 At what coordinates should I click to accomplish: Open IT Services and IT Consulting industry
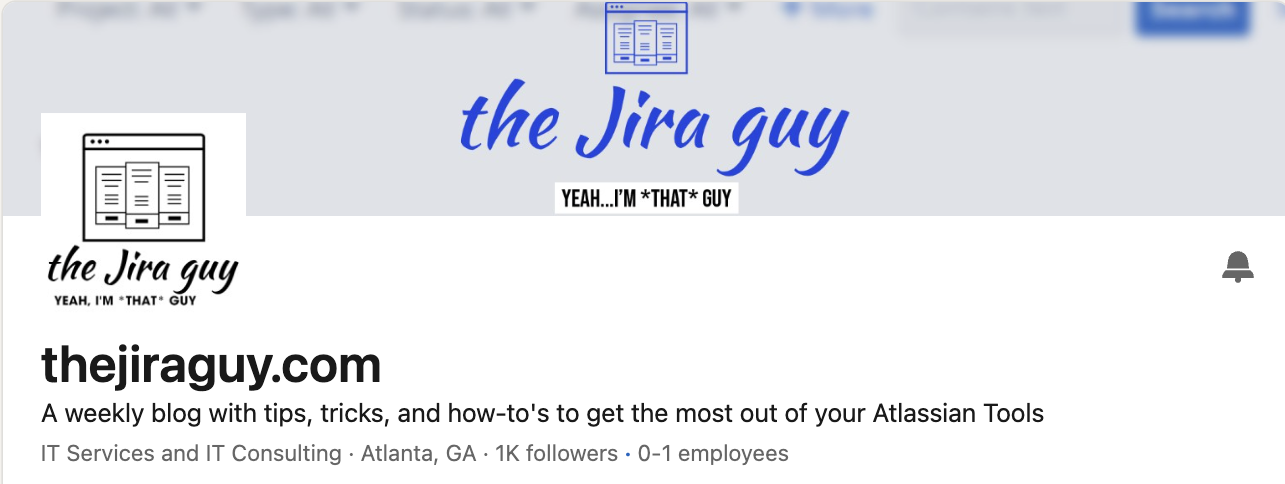coord(191,454)
